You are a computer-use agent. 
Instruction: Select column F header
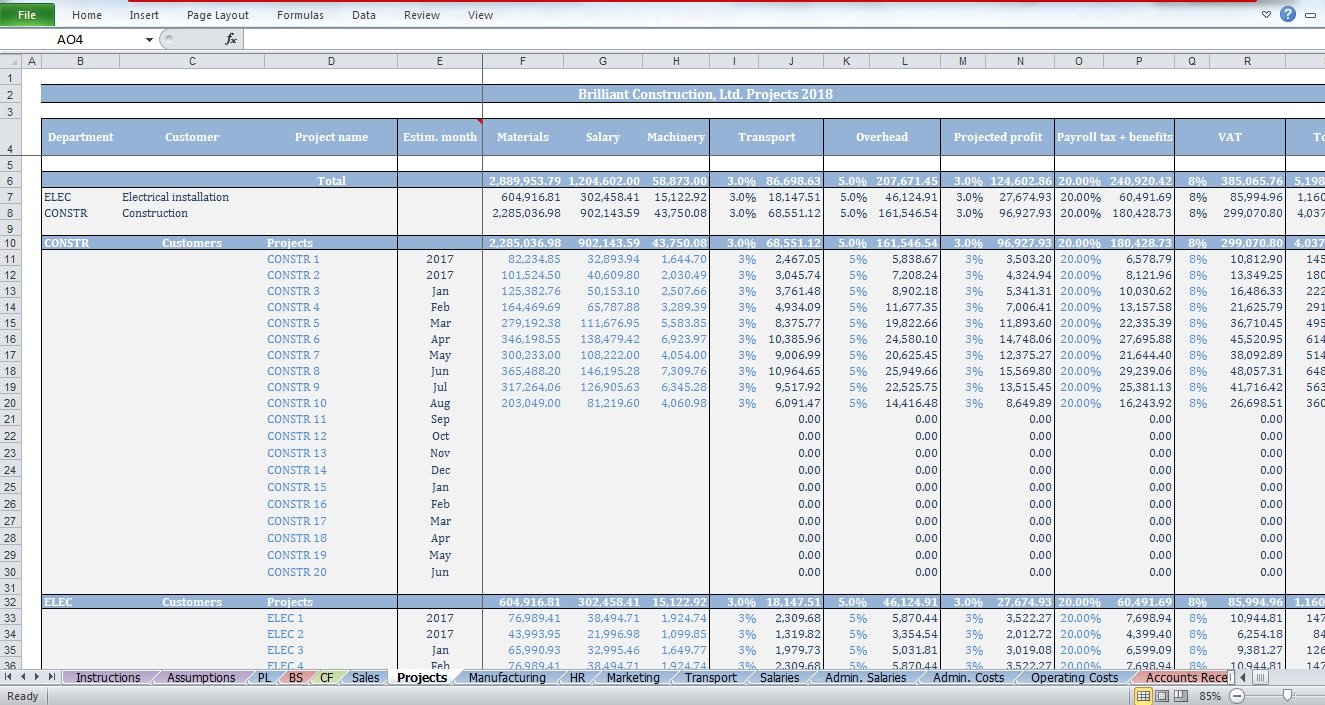coord(522,61)
